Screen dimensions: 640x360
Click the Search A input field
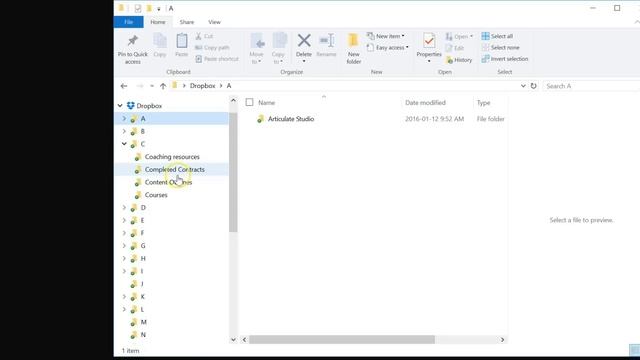(591, 86)
